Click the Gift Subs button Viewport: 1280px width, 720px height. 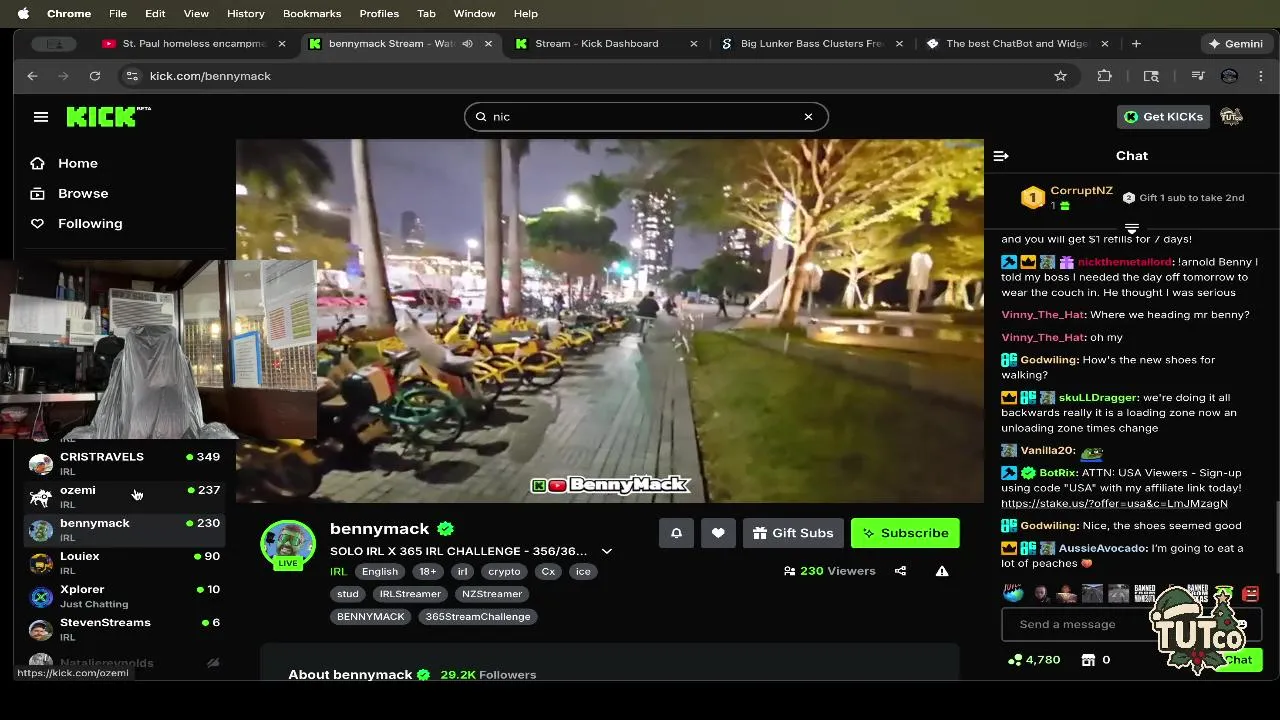[793, 533]
